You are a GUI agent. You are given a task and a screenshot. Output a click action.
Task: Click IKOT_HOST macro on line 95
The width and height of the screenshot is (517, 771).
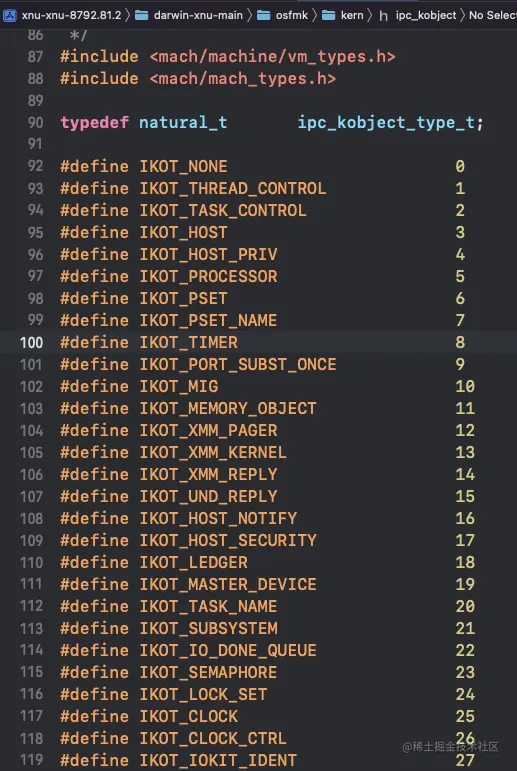[183, 232]
